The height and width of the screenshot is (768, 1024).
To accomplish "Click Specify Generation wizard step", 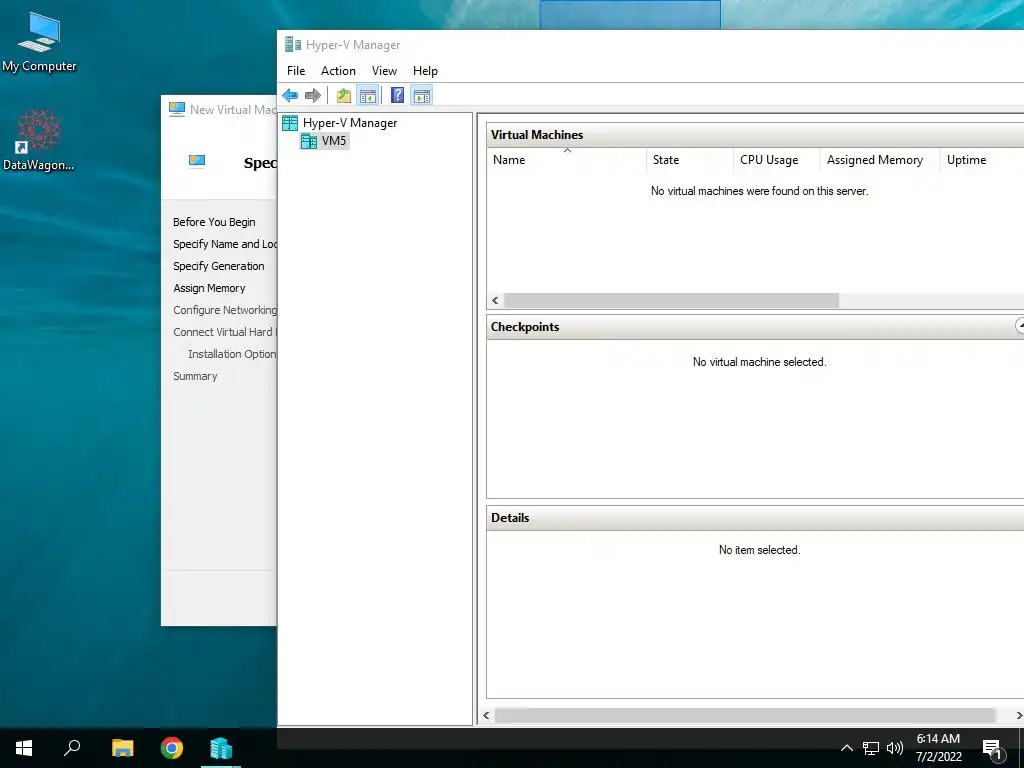I will [x=219, y=266].
